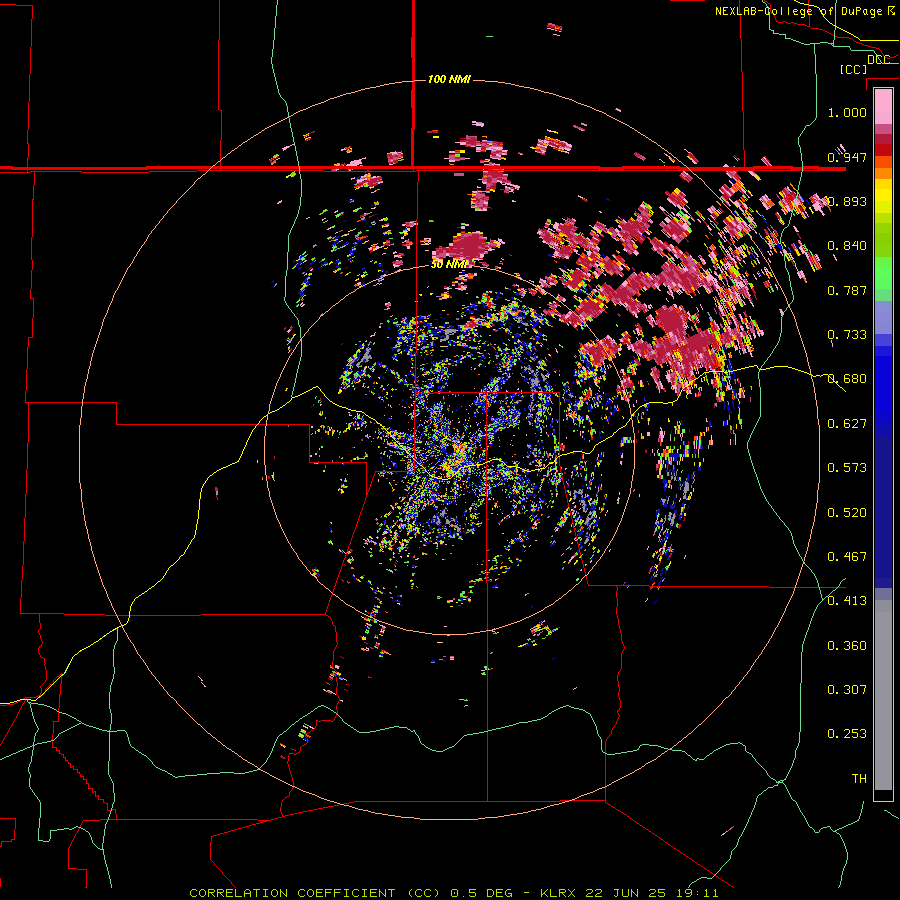Click the 19:11 timestamp
Screen dimensions: 900x900
tap(696, 893)
